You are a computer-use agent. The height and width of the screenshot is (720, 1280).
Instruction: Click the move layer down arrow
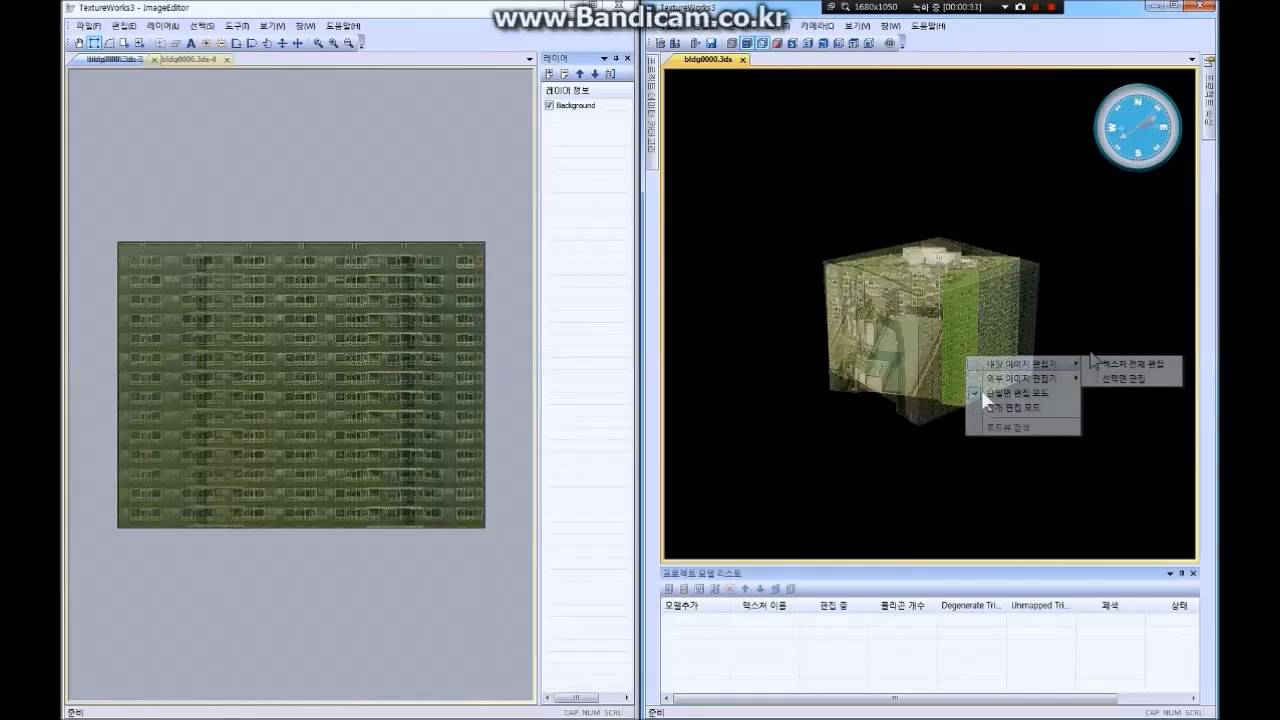click(594, 74)
